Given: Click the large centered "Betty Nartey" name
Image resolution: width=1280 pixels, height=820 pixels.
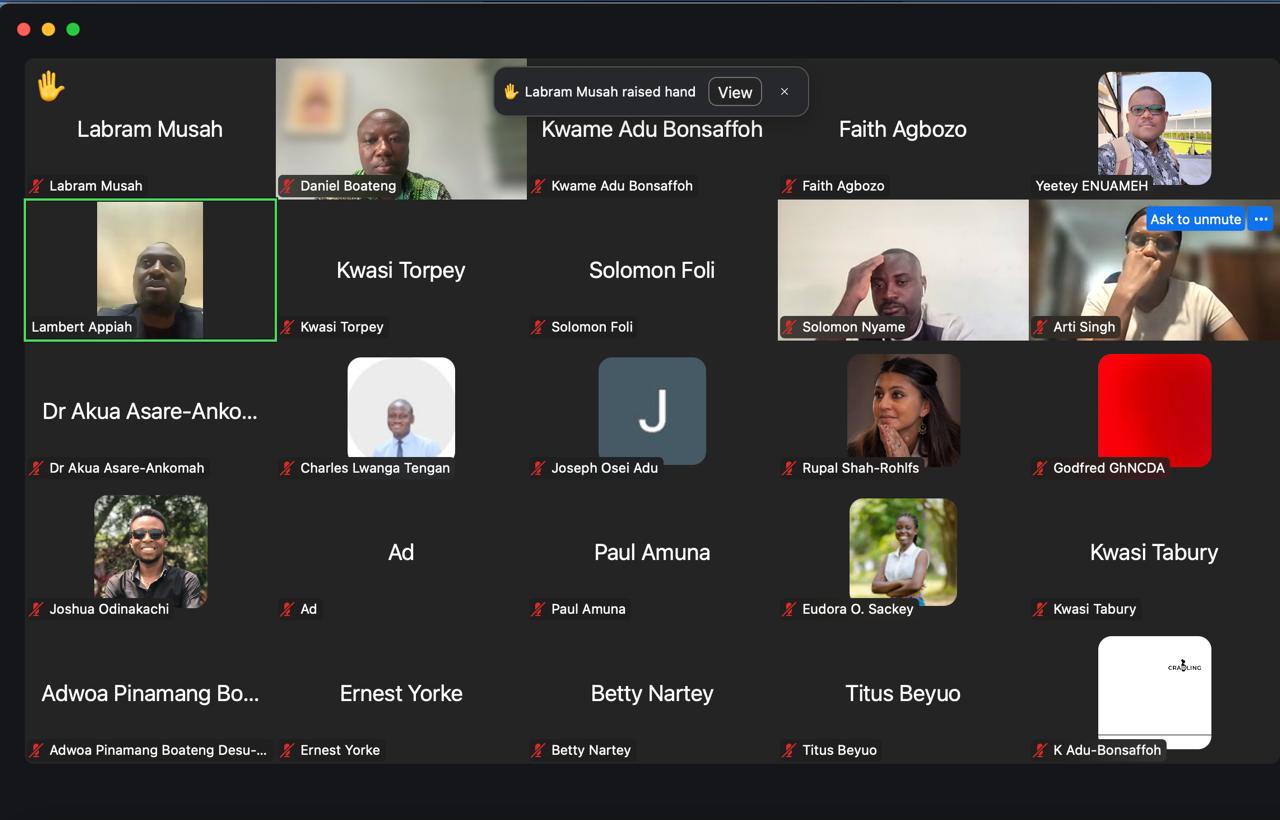Looking at the screenshot, I should pos(652,693).
